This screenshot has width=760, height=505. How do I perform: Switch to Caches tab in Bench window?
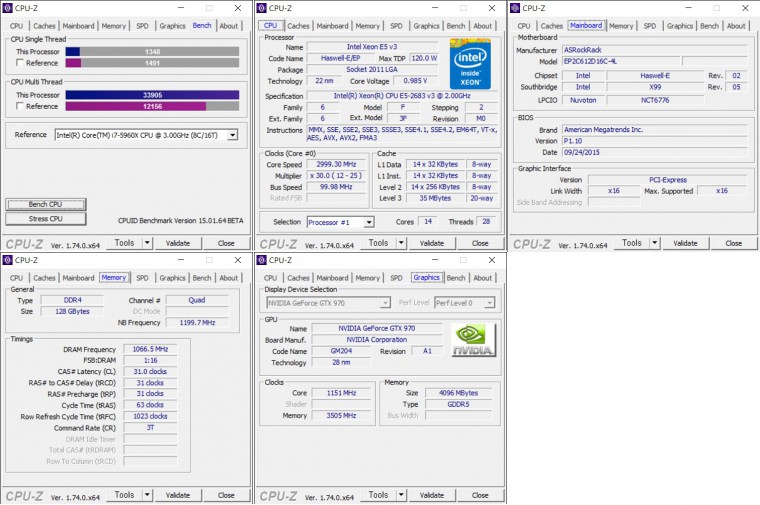point(44,26)
